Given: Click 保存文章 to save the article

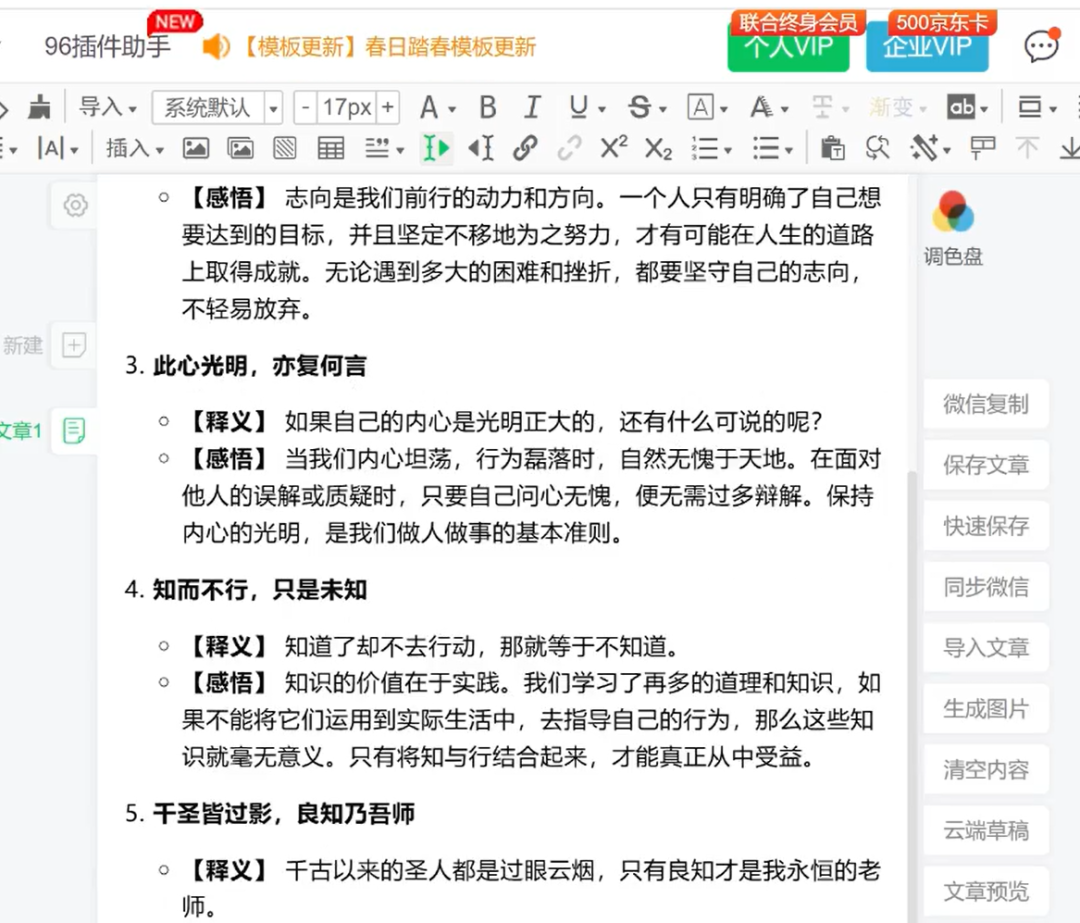Looking at the screenshot, I should (x=986, y=465).
